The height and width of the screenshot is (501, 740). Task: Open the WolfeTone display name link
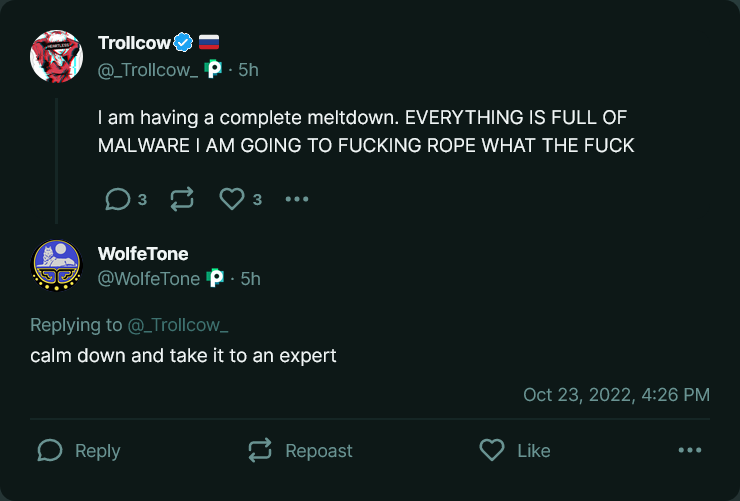coord(143,254)
